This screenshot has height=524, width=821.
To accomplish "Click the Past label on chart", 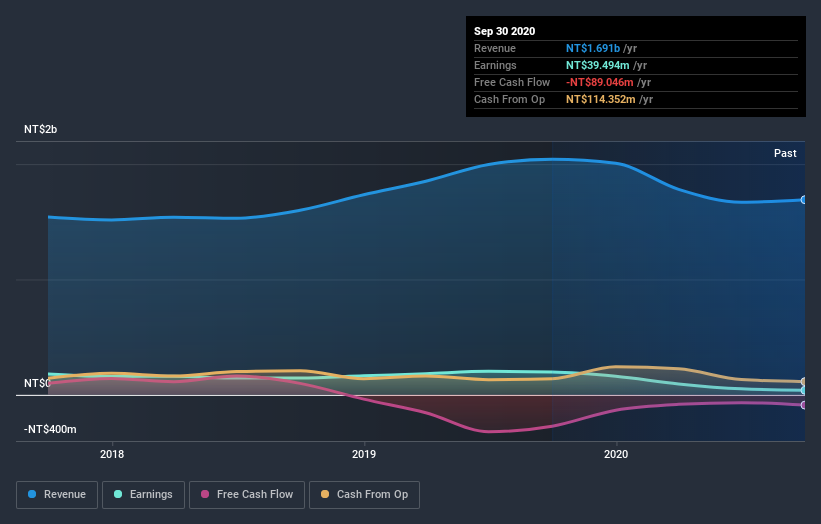I will click(x=785, y=153).
